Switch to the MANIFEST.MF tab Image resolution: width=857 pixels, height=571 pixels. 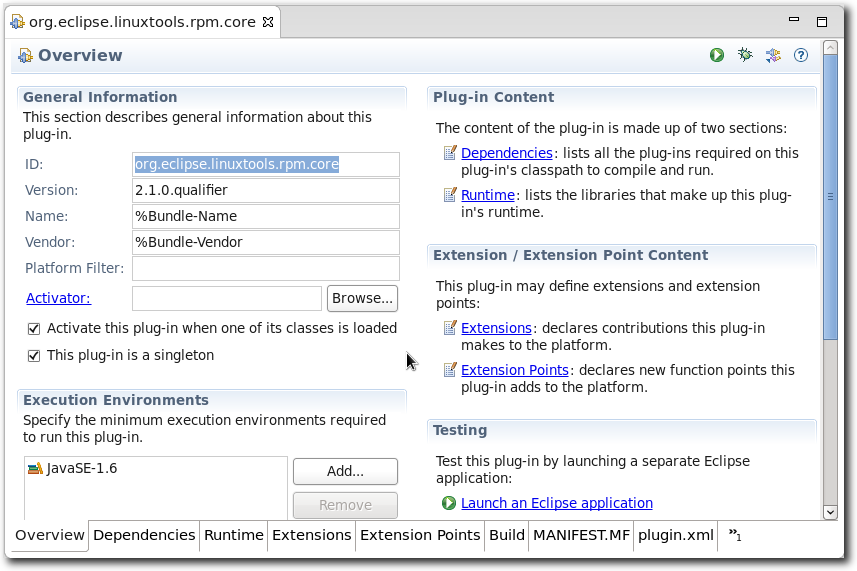[x=581, y=535]
